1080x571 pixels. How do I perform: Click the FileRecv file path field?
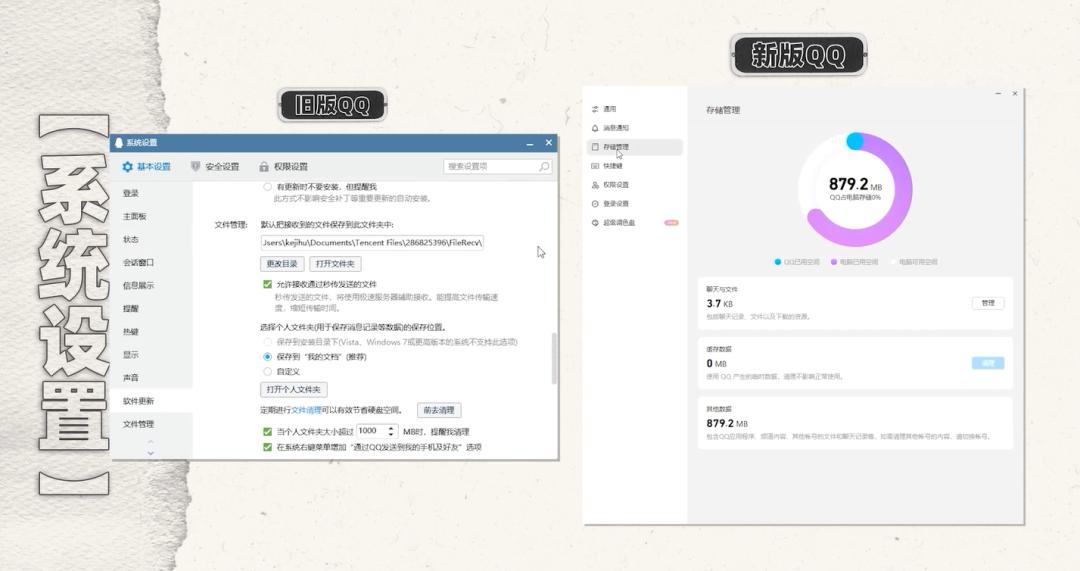click(372, 242)
